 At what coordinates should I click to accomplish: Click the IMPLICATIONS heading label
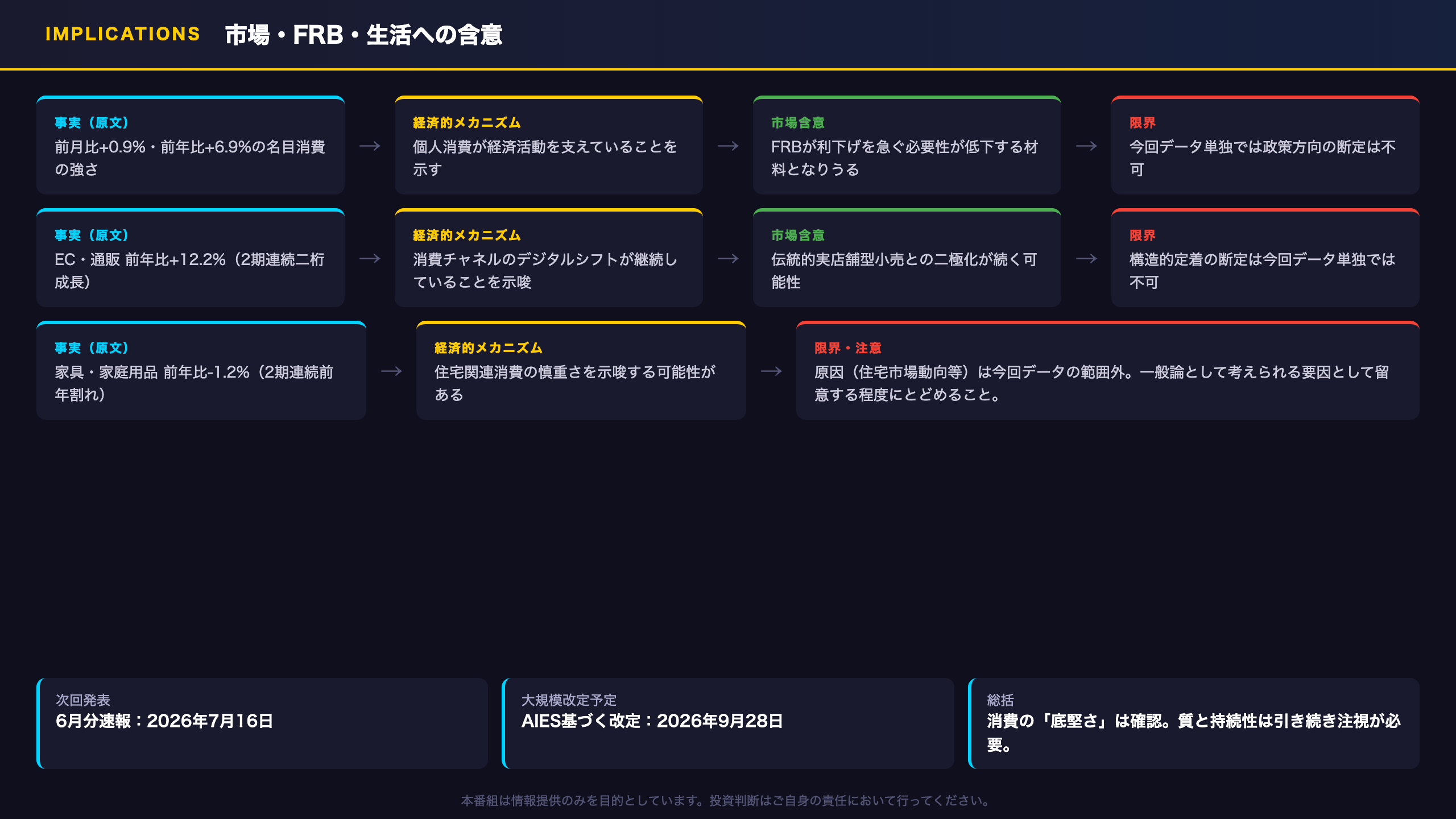pyautogui.click(x=123, y=34)
